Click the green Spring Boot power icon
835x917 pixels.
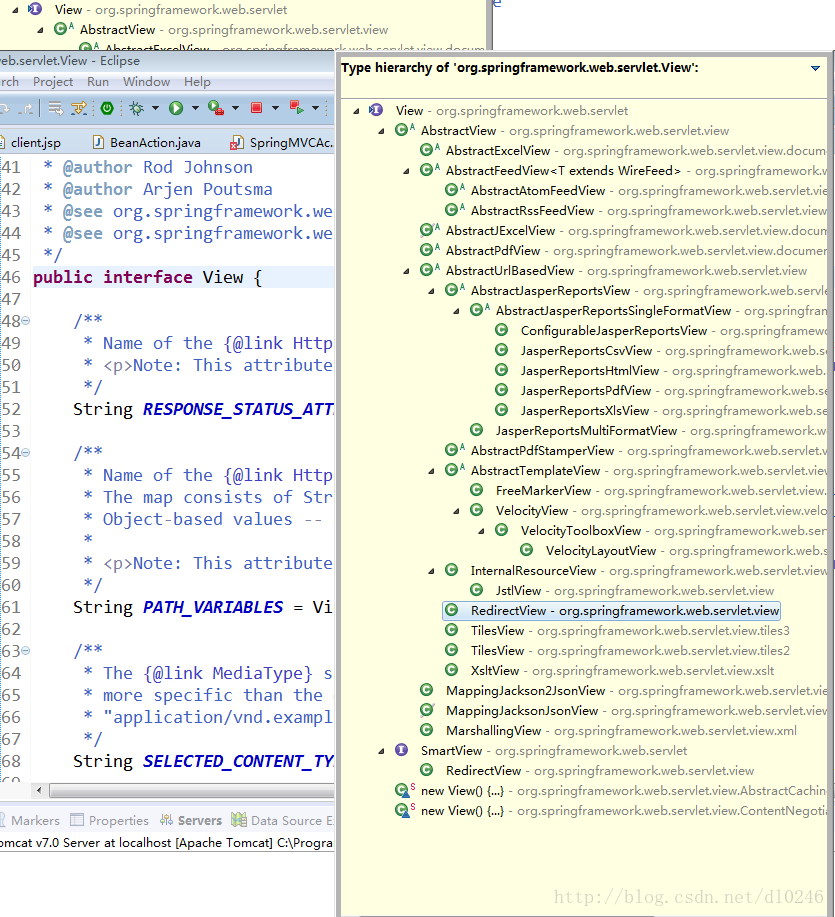pyautogui.click(x=107, y=108)
